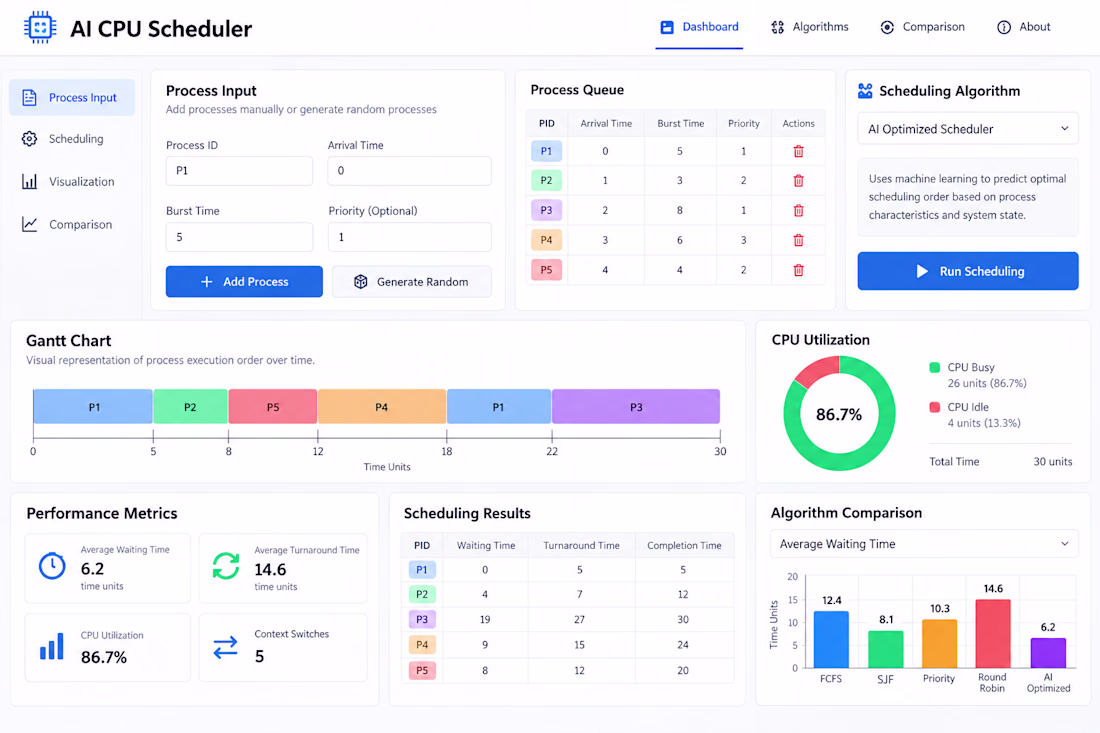1100x733 pixels.
Task: Focus the Arrival Time input field
Action: 410,170
